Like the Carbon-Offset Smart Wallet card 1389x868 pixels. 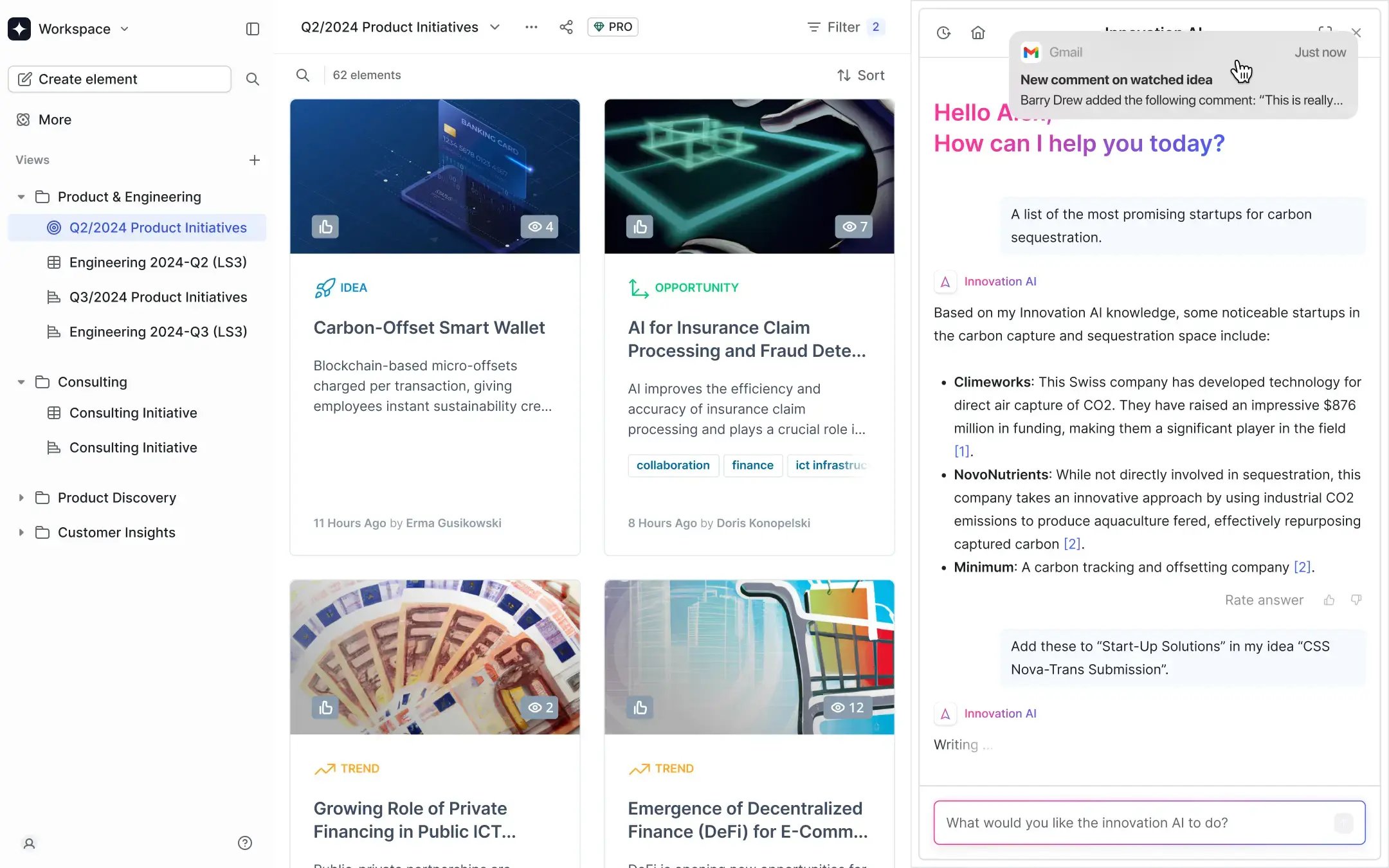pyautogui.click(x=325, y=226)
